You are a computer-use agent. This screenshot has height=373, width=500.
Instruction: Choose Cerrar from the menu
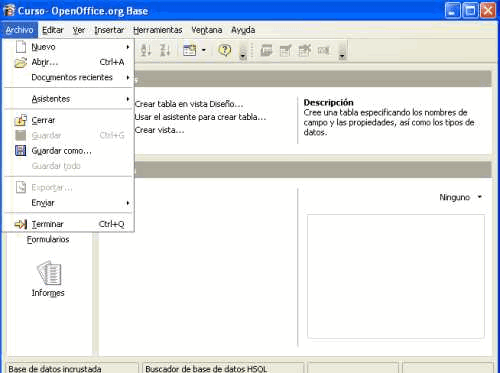click(x=68, y=120)
